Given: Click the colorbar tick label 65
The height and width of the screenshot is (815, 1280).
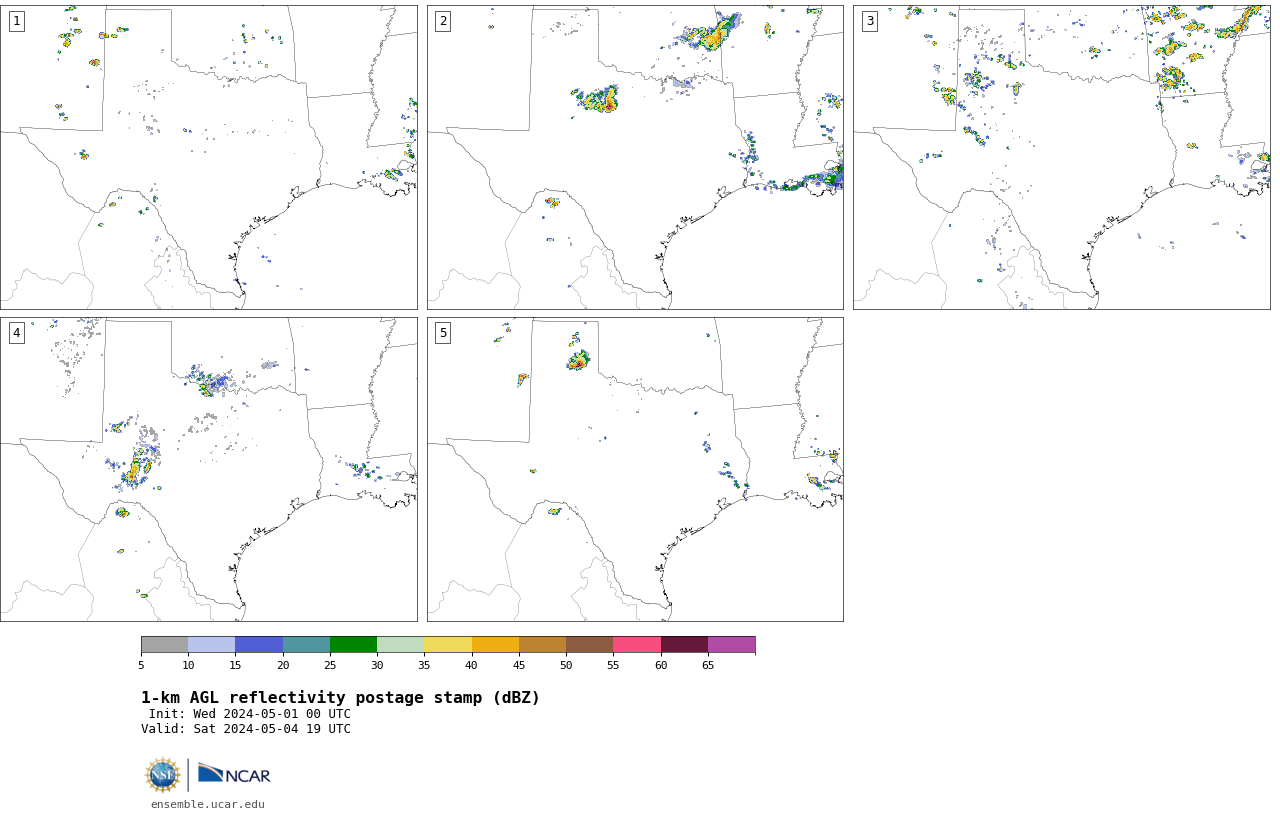Looking at the screenshot, I should (x=708, y=665).
